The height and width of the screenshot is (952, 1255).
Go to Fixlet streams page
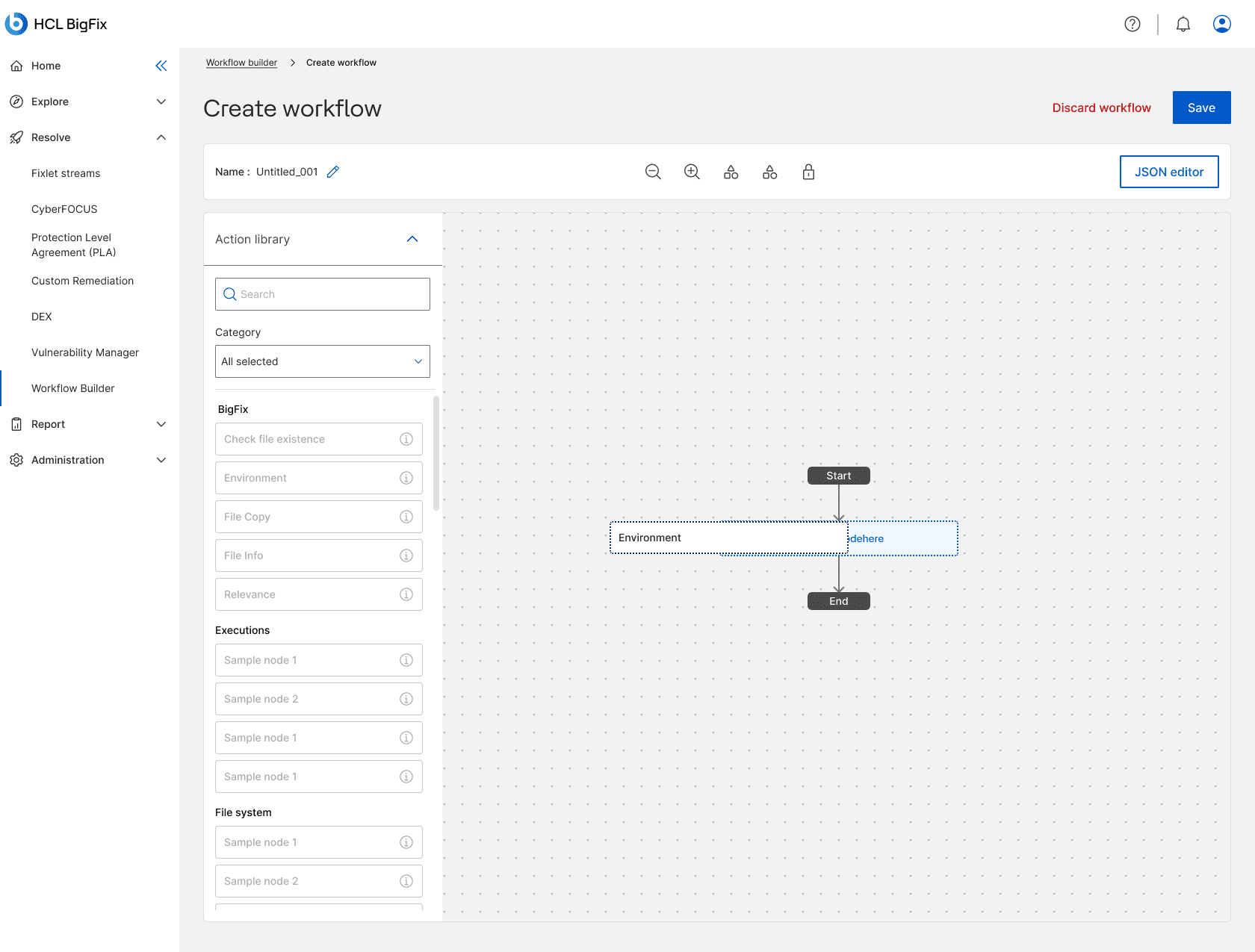tap(66, 173)
